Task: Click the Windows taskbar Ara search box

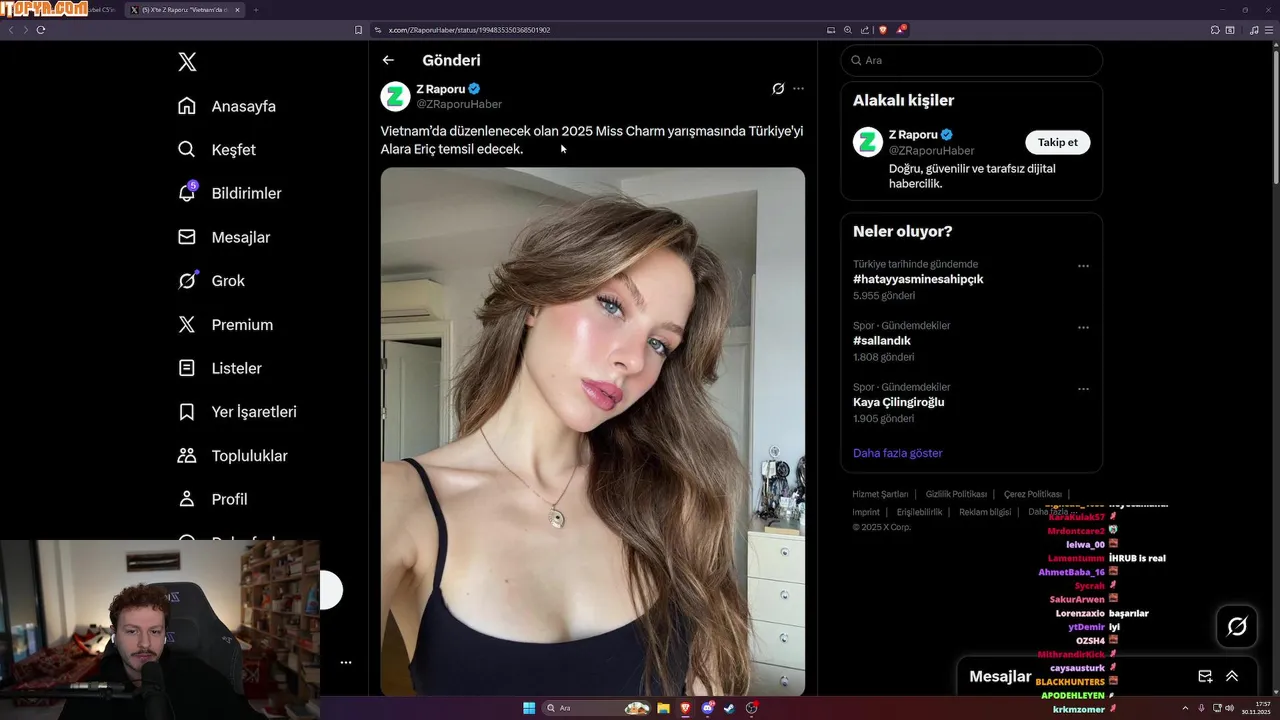Action: 597,708
